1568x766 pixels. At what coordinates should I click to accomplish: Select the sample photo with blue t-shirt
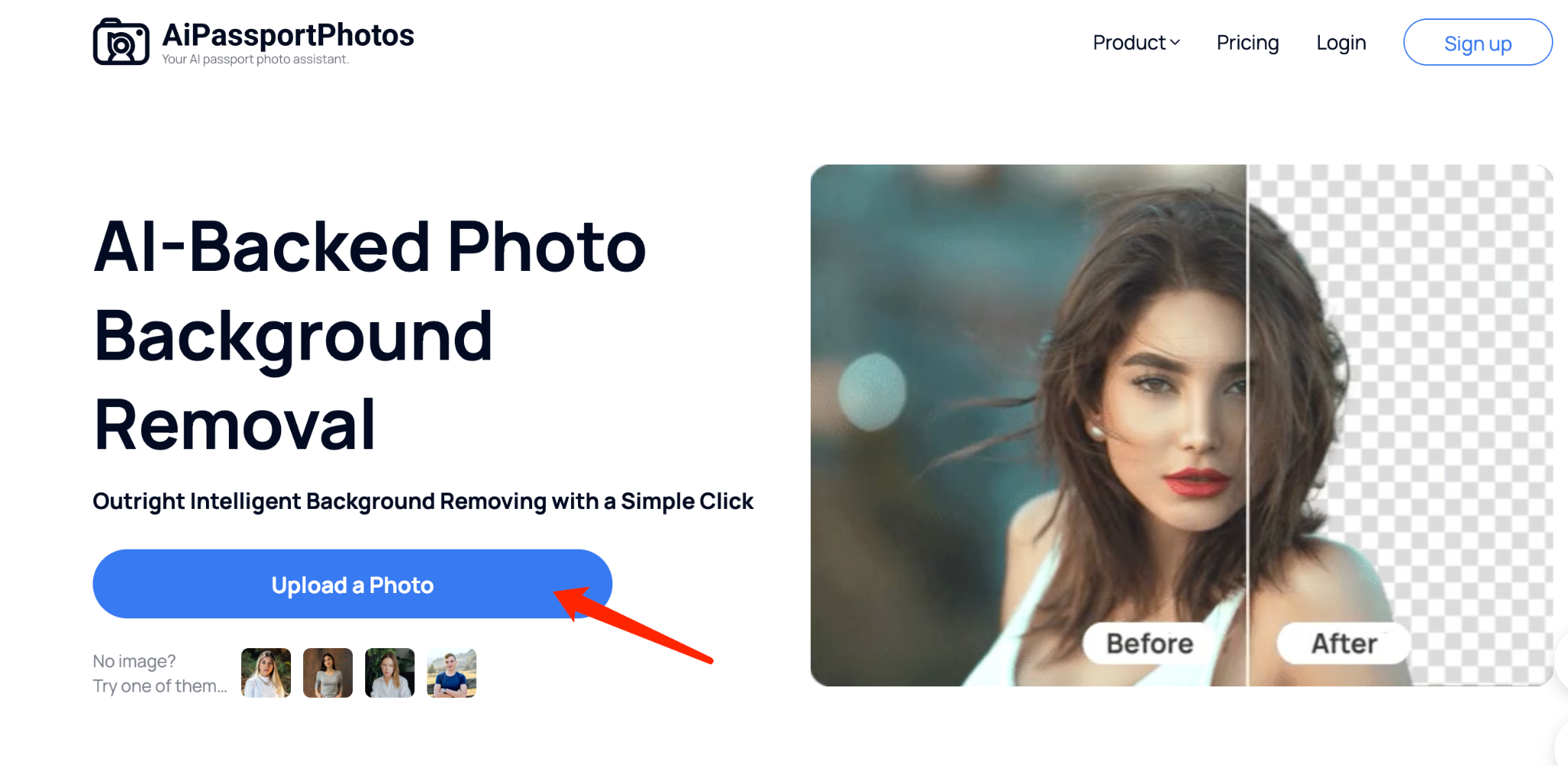452,673
